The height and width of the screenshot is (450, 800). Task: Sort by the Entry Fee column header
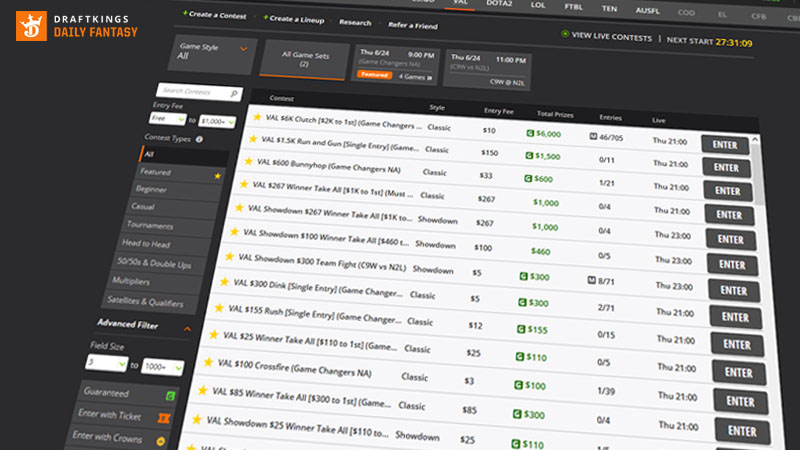click(x=498, y=111)
